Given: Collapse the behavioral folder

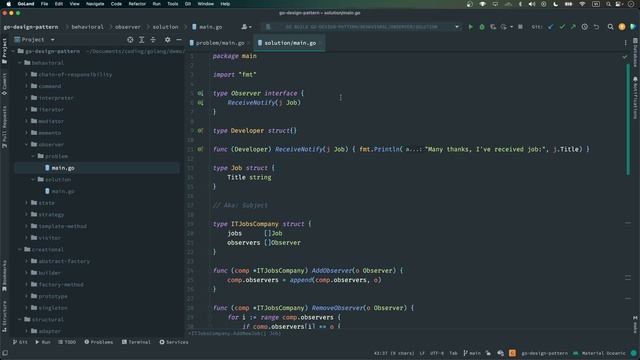Looking at the screenshot, I should click(x=20, y=63).
